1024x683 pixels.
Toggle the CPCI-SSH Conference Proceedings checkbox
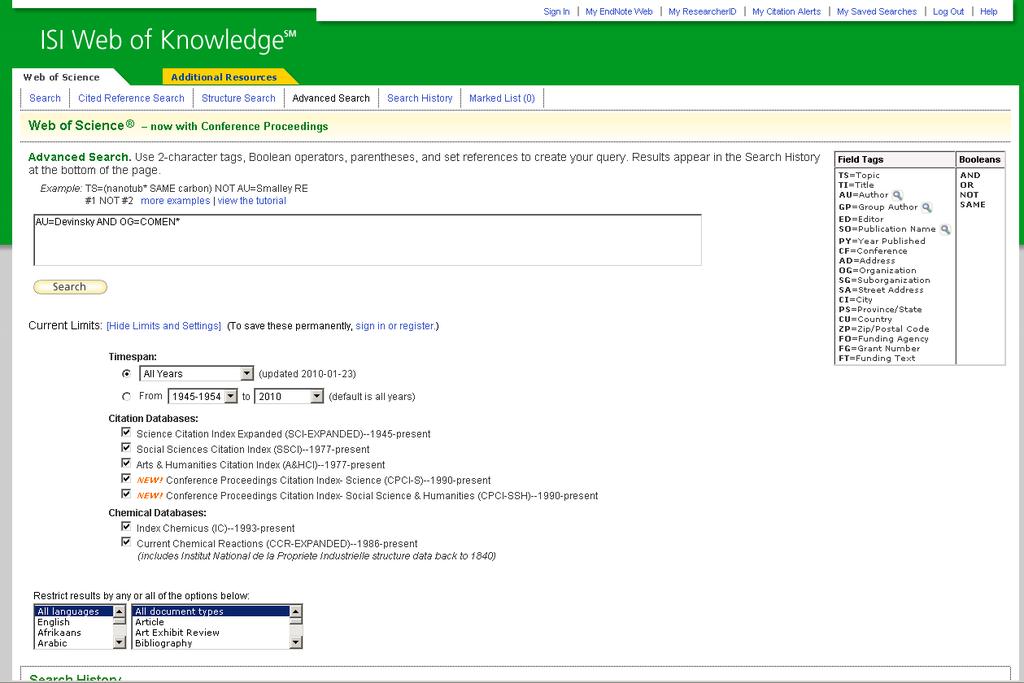(x=126, y=494)
